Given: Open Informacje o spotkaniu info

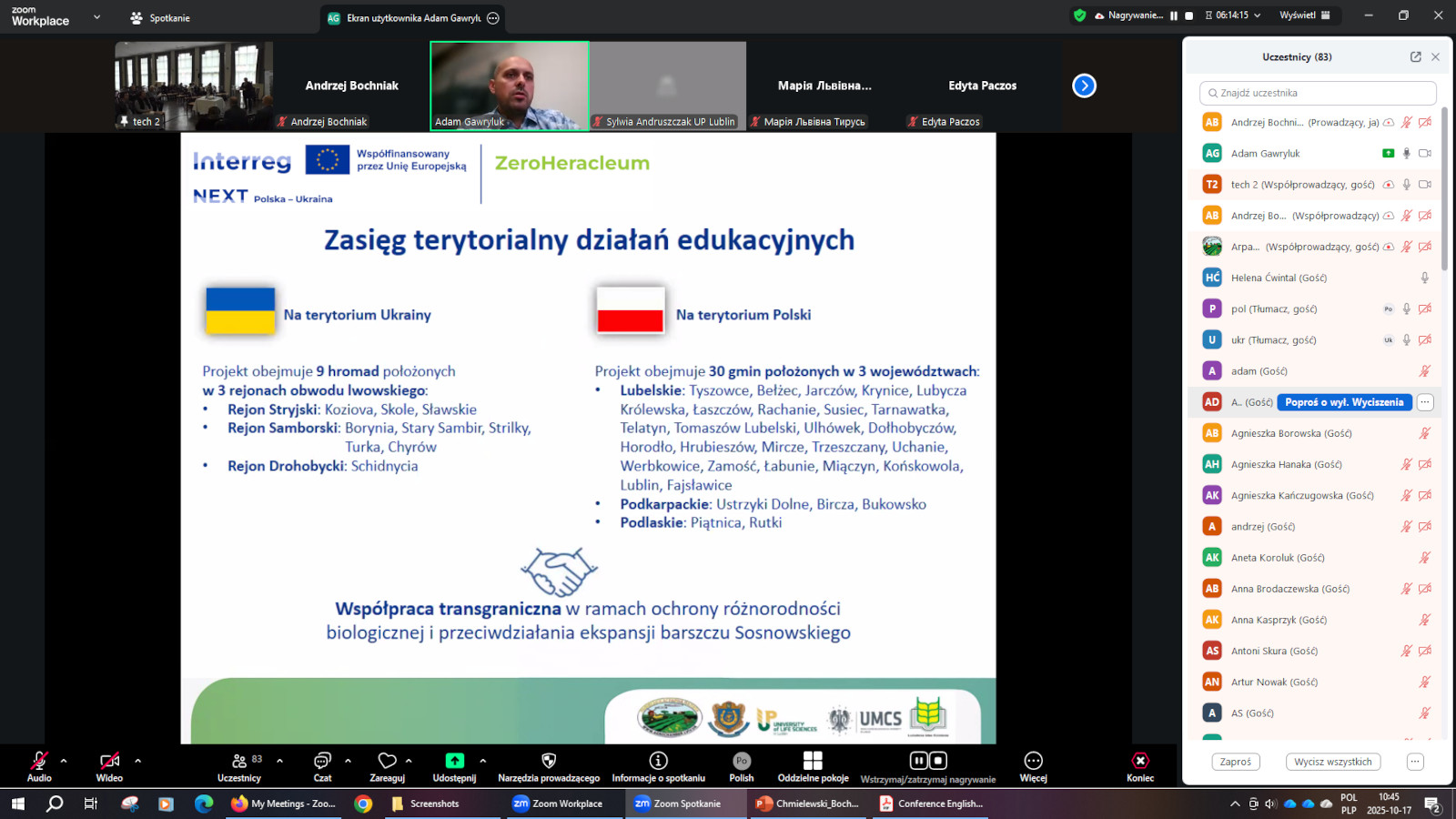Looking at the screenshot, I should click(x=658, y=762).
